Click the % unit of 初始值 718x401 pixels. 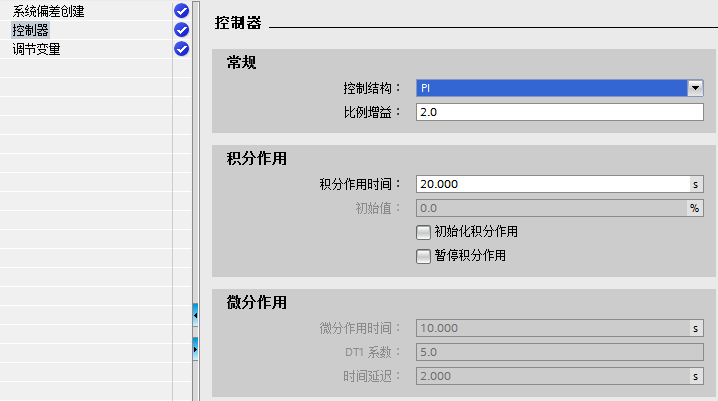[695, 208]
